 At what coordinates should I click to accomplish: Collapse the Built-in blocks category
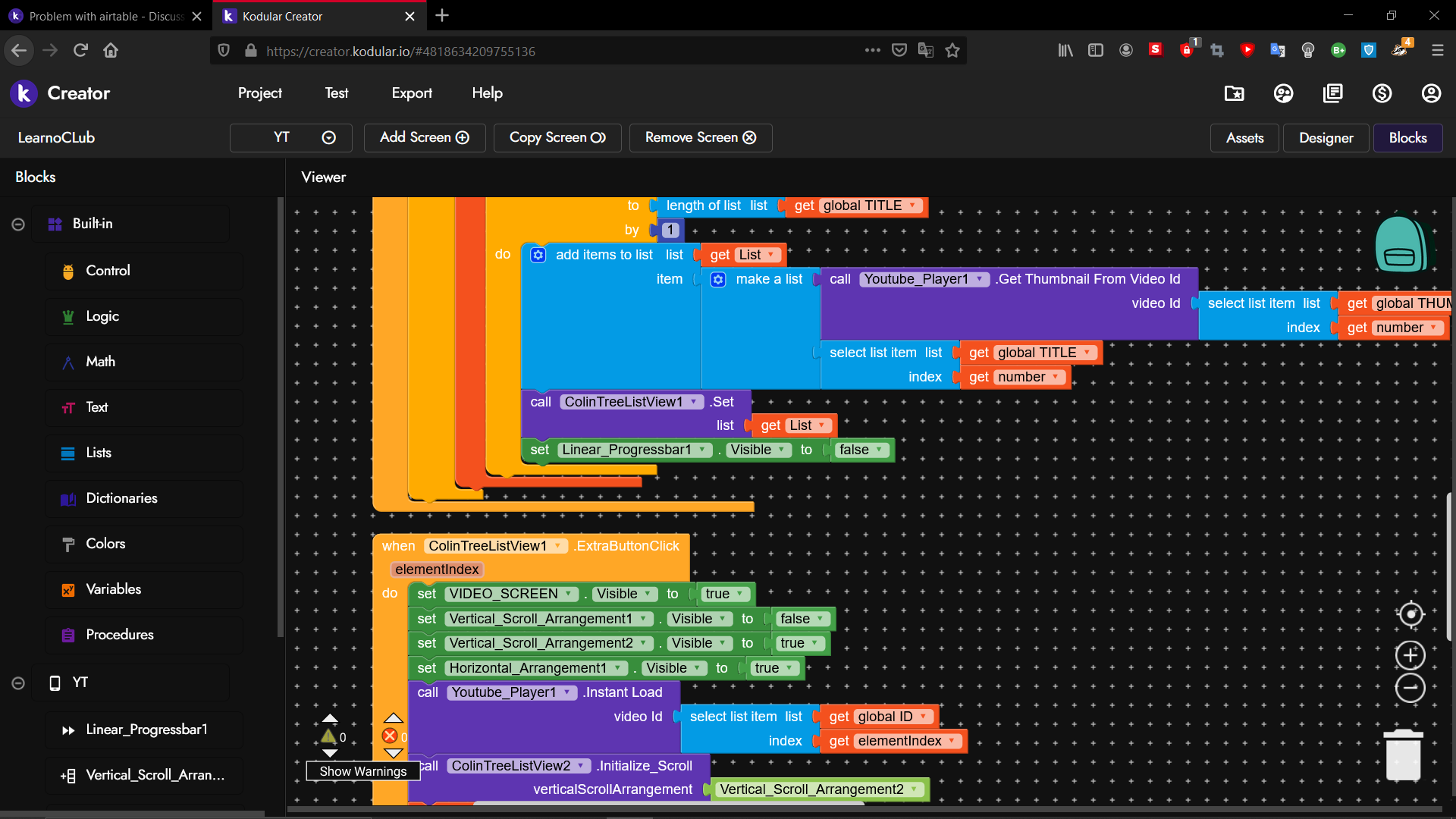pyautogui.click(x=18, y=224)
